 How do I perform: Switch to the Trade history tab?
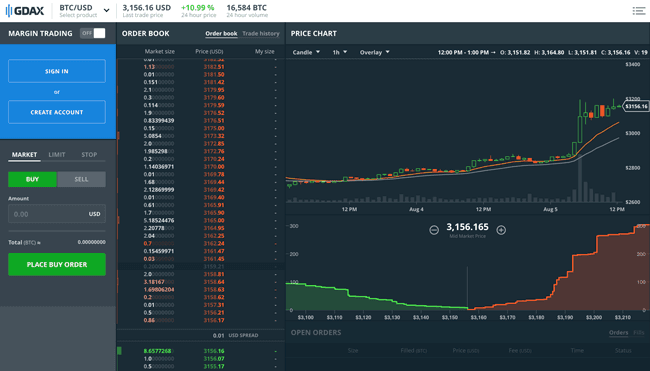[261, 34]
